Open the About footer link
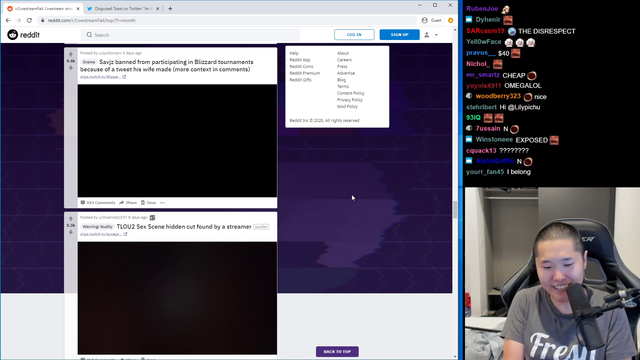 pos(343,53)
